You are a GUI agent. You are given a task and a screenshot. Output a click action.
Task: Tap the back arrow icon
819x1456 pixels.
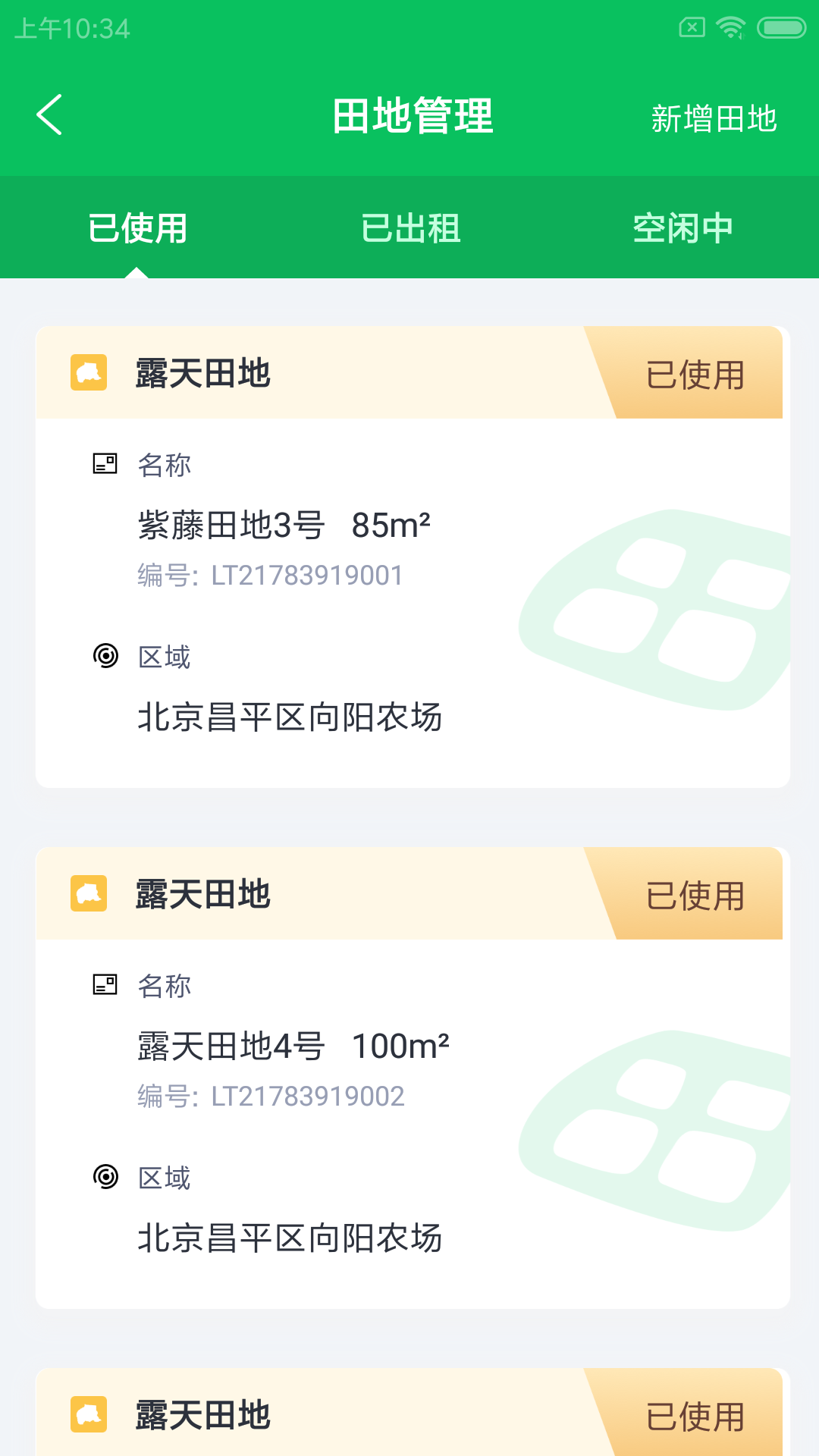50,115
